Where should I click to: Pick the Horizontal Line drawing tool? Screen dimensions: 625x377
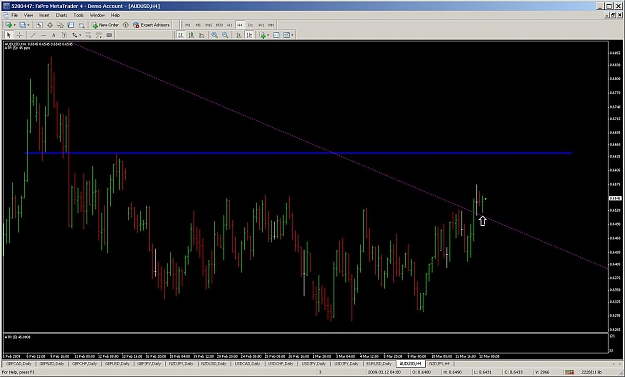(43, 35)
